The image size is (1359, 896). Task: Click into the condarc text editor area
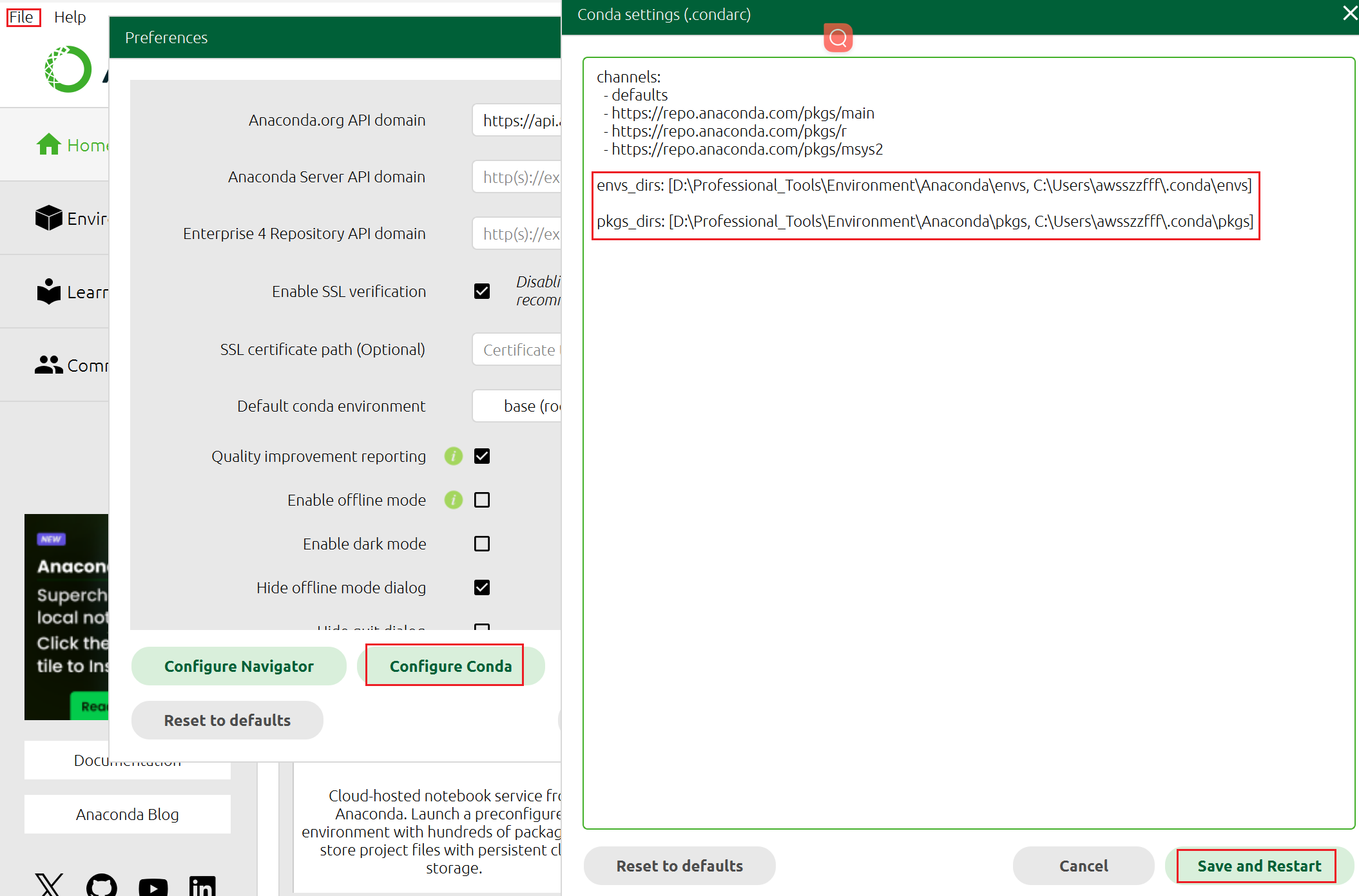(968, 515)
